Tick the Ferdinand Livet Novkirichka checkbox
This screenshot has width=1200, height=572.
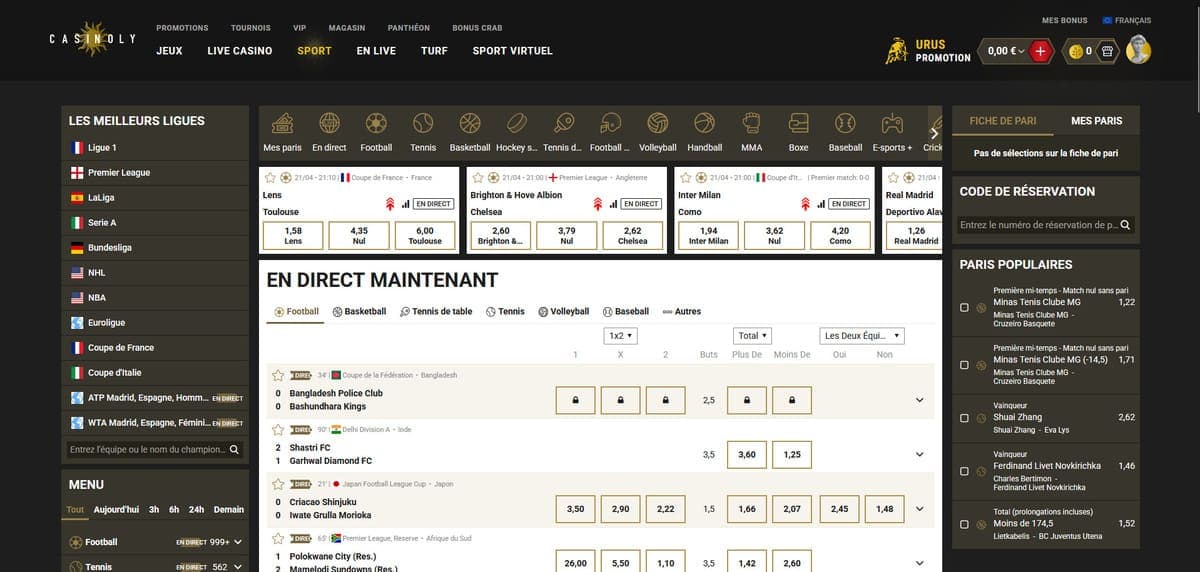[x=964, y=471]
